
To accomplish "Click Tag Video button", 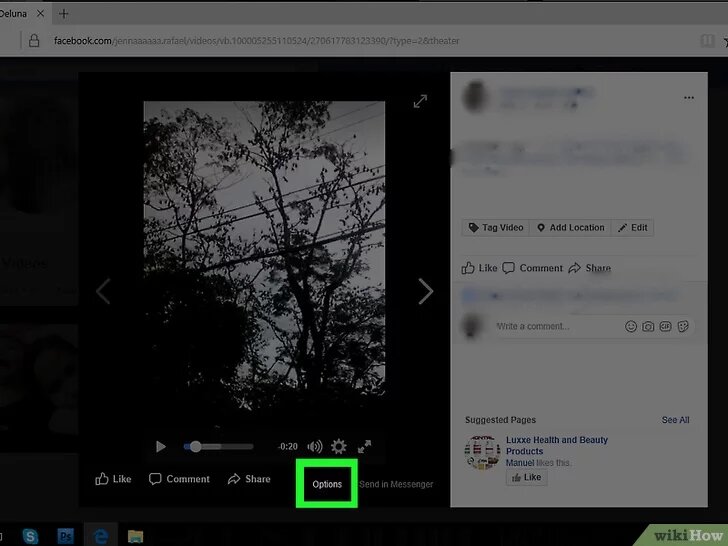I will click(496, 228).
